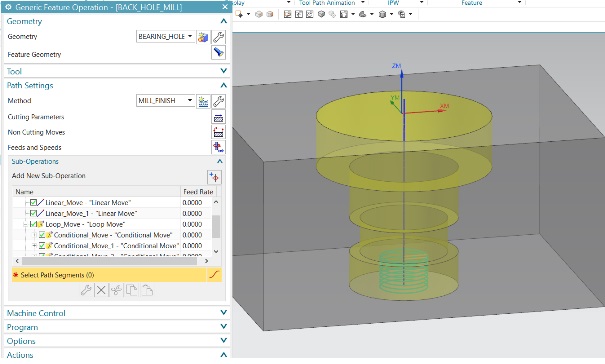The image size is (605, 364).
Task: Toggle the Linear_Move checkbox
Action: 34,202
